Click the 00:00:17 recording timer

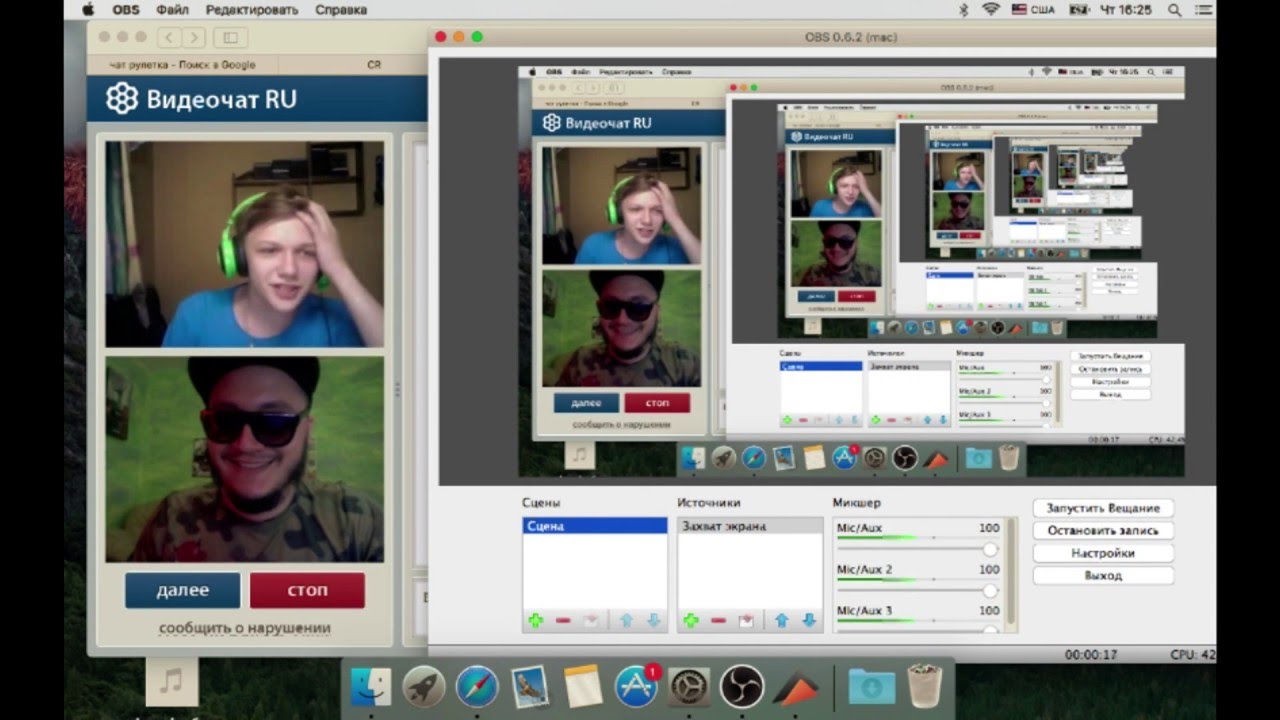pyautogui.click(x=1091, y=654)
